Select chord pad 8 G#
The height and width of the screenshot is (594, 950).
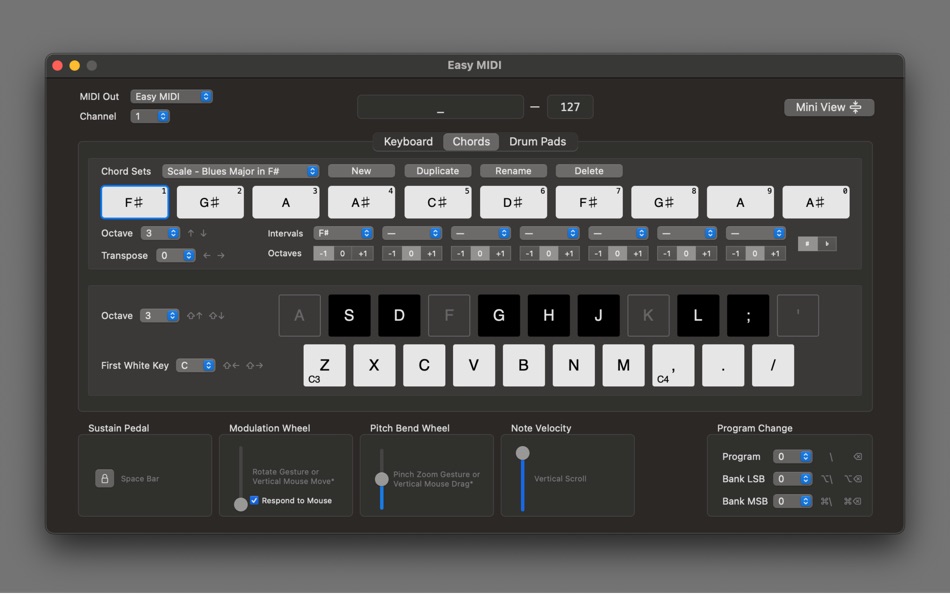point(665,202)
